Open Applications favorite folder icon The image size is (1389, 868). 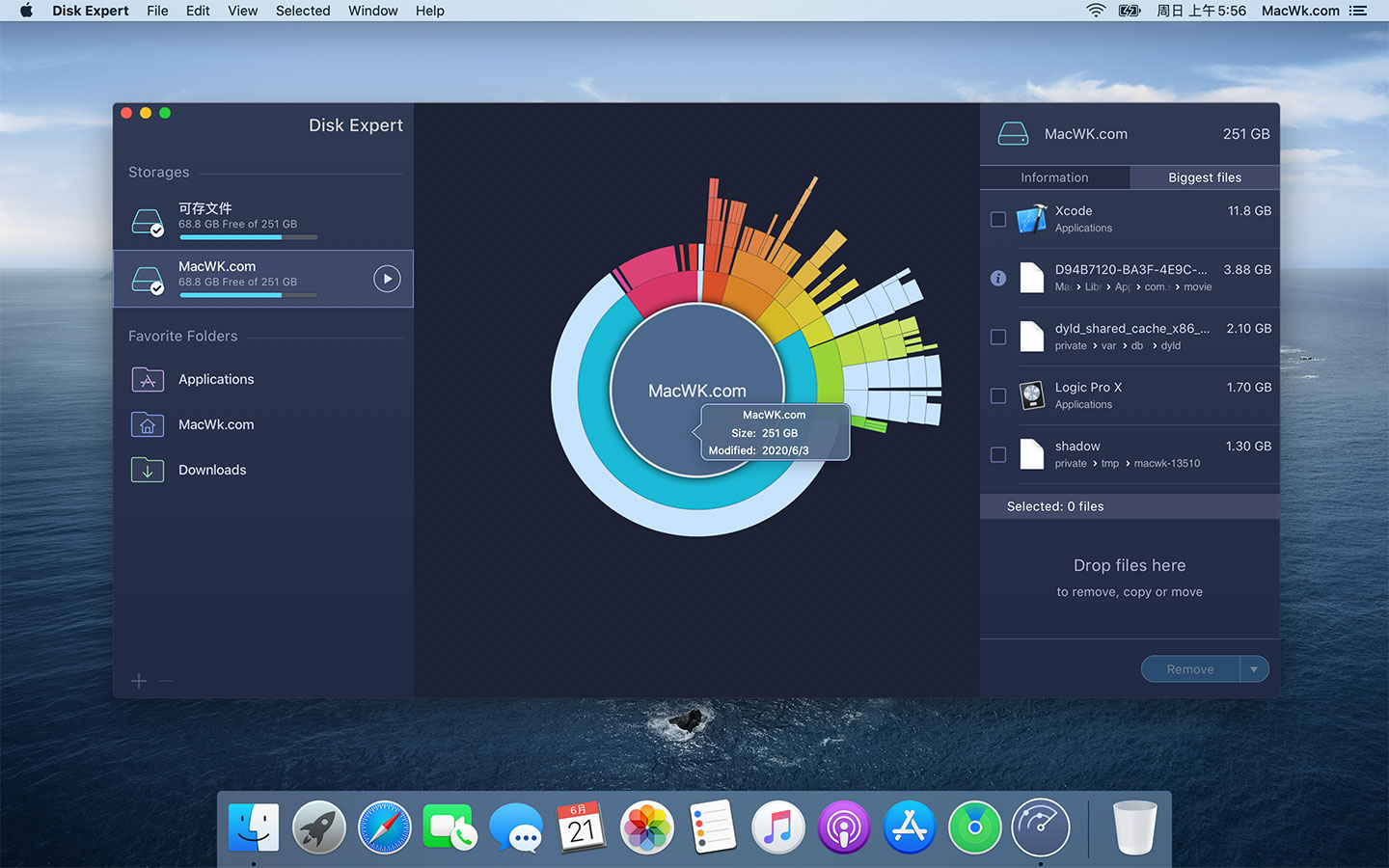click(x=148, y=379)
